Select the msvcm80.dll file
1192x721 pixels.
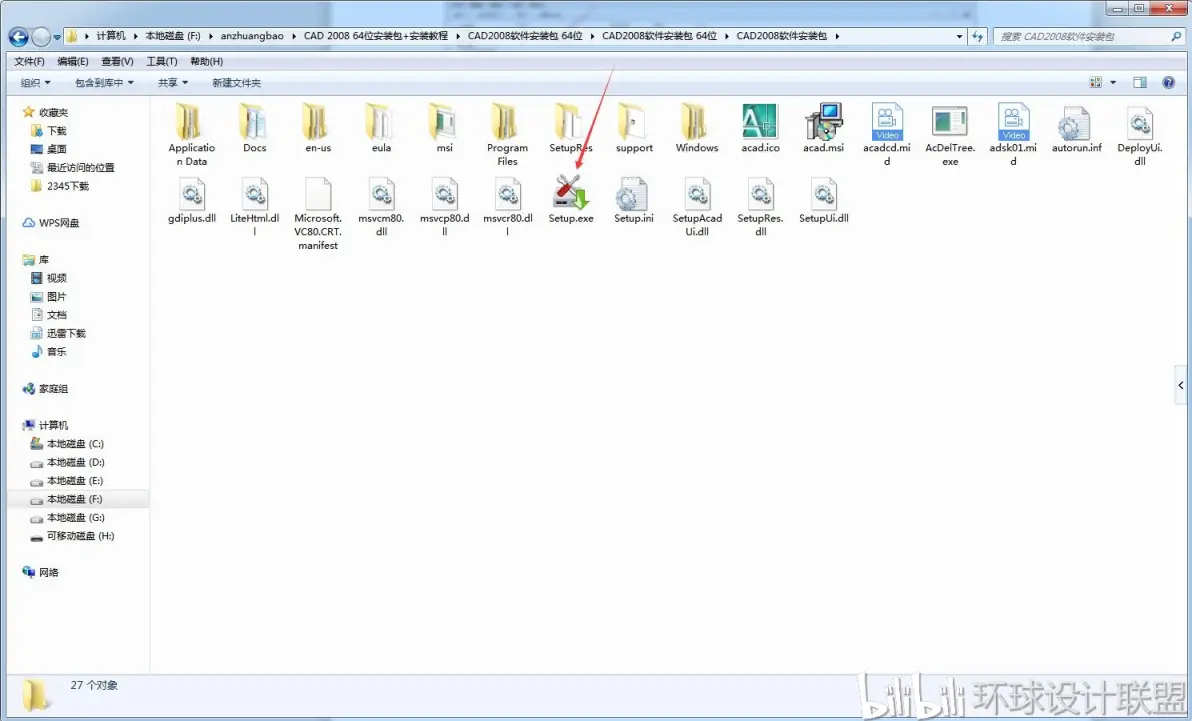pos(381,193)
